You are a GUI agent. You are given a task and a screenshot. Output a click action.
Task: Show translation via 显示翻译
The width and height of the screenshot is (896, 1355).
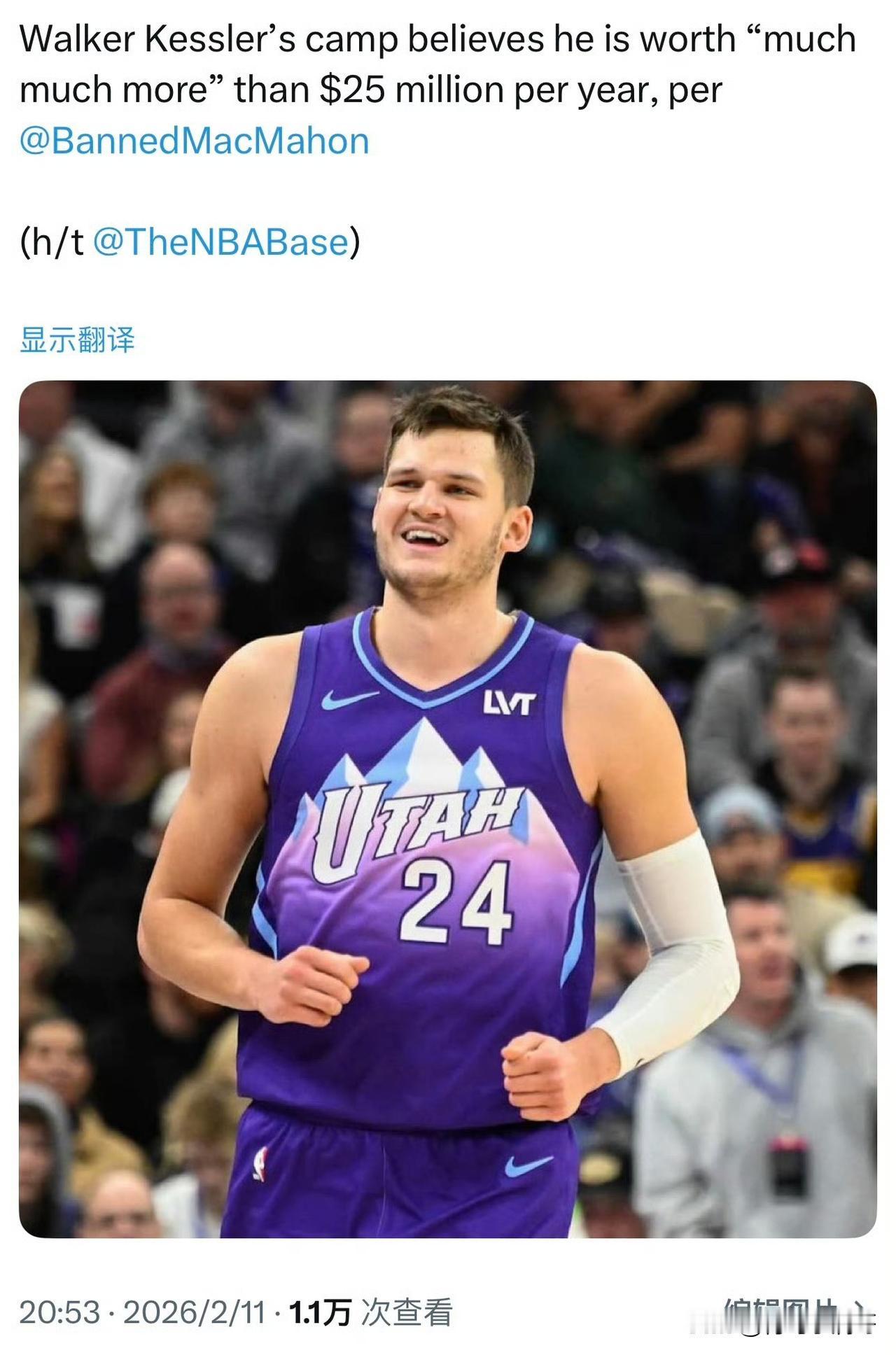click(x=77, y=340)
